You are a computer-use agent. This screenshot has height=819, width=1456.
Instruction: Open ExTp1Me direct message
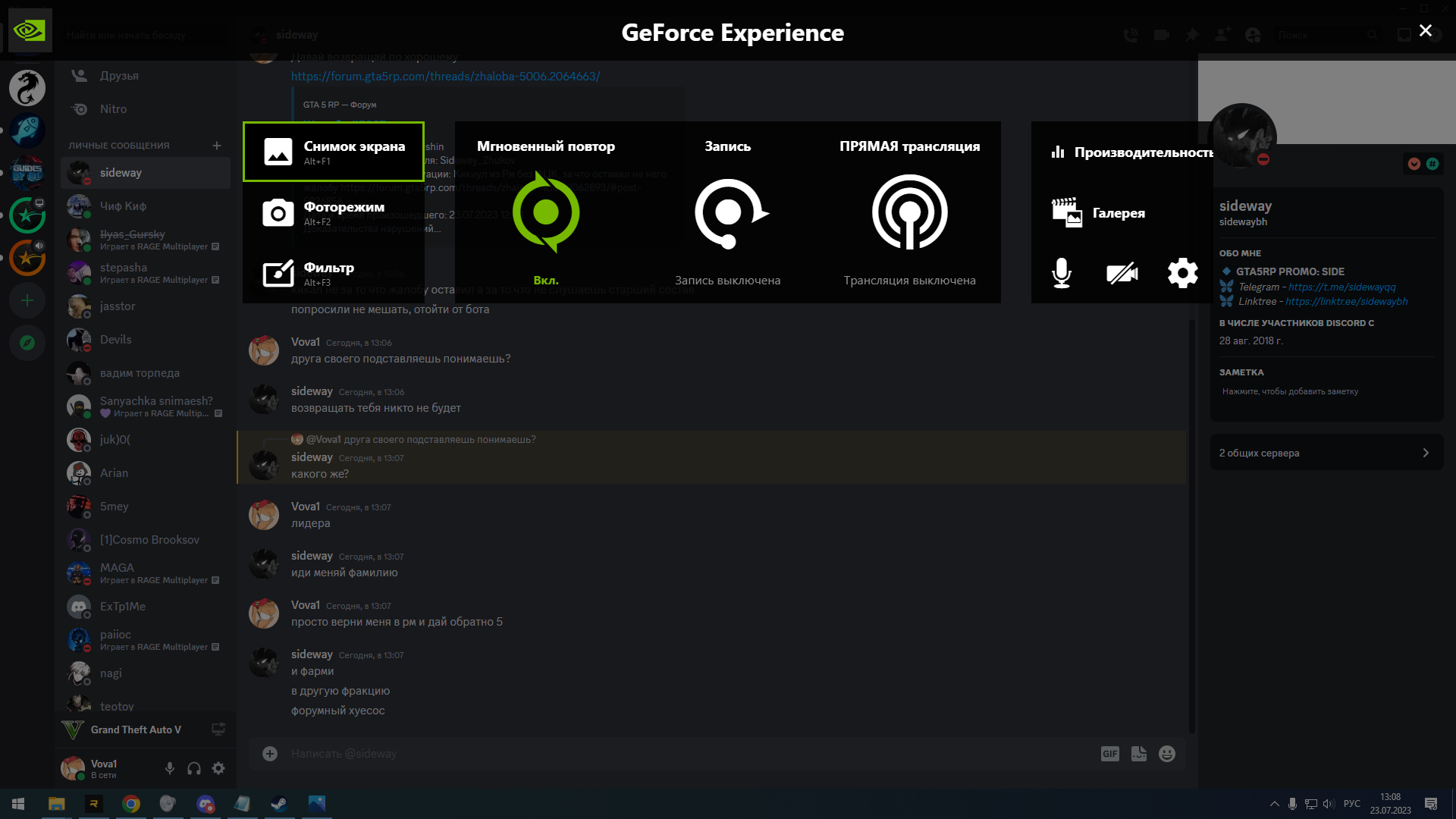coord(146,607)
